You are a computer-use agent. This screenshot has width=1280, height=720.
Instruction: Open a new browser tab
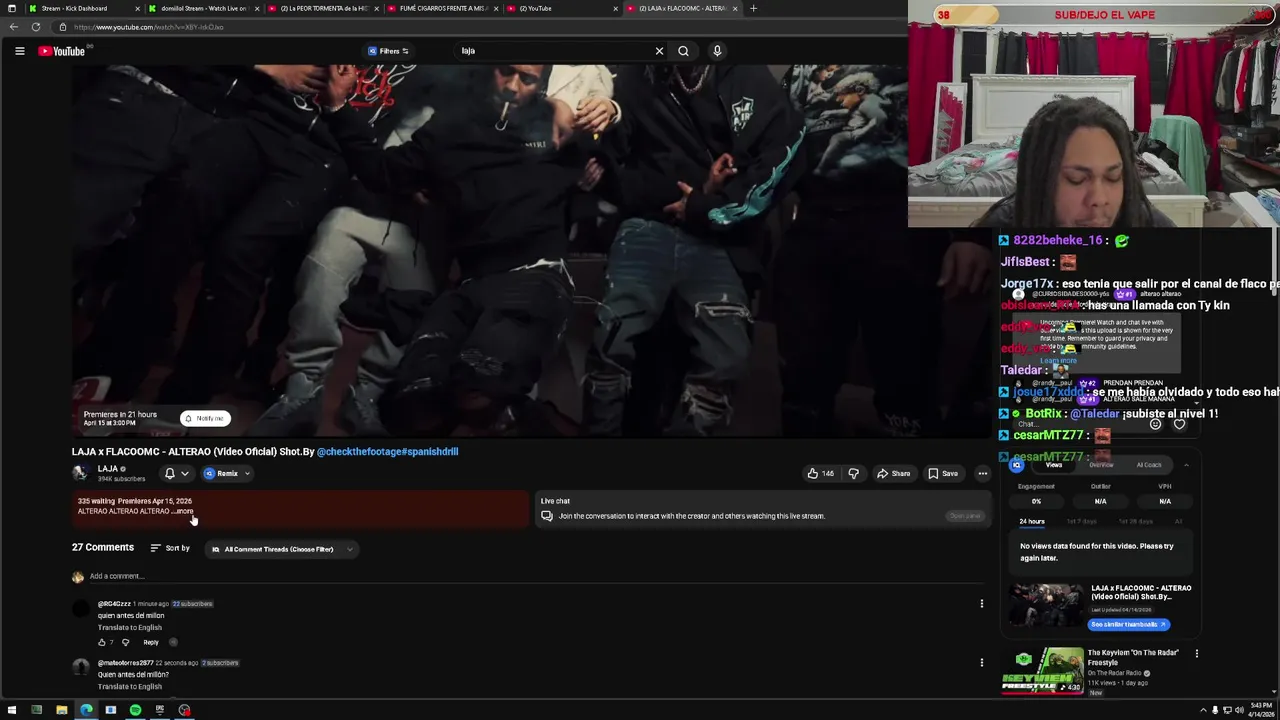(x=753, y=8)
